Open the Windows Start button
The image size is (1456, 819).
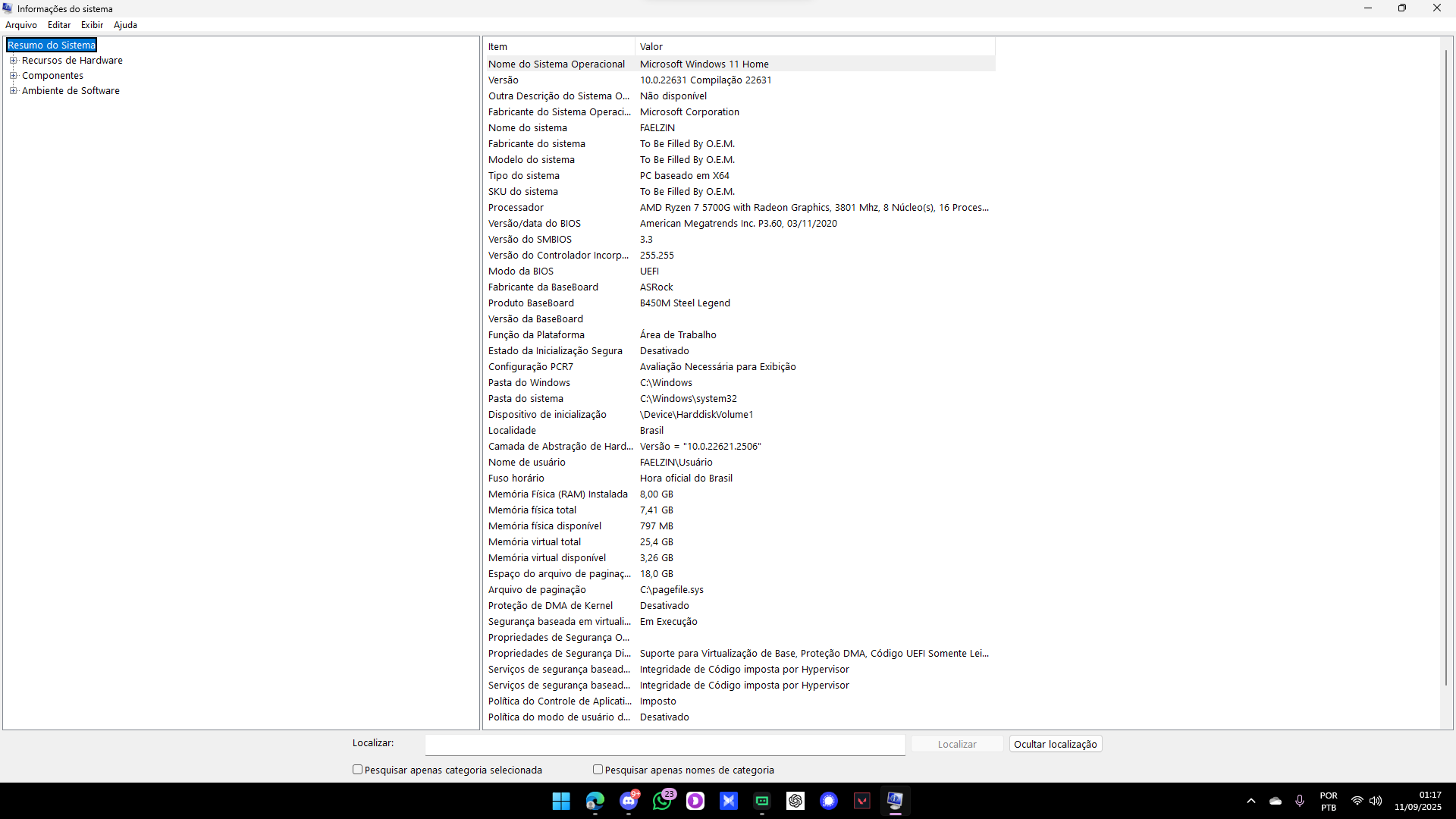click(x=561, y=801)
